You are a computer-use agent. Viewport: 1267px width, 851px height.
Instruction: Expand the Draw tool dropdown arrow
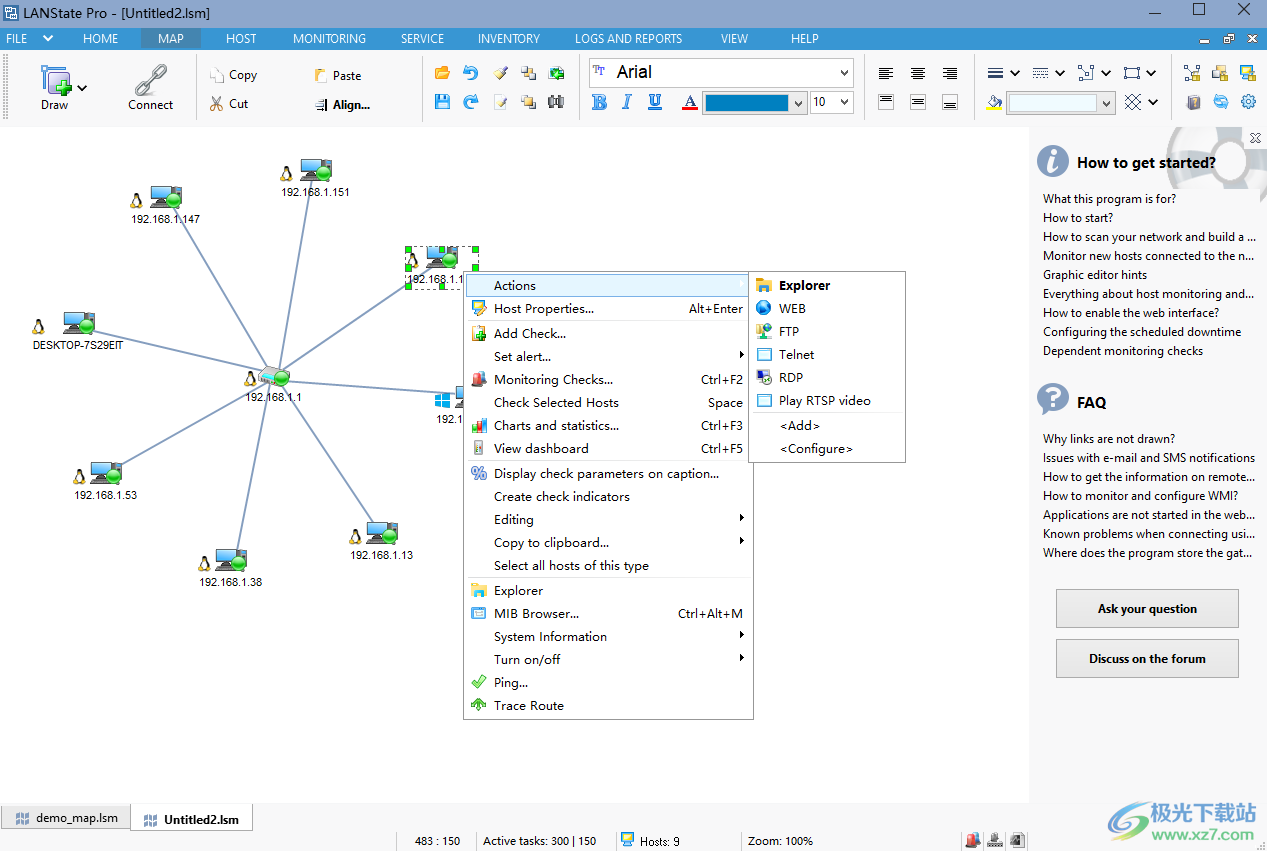point(82,88)
